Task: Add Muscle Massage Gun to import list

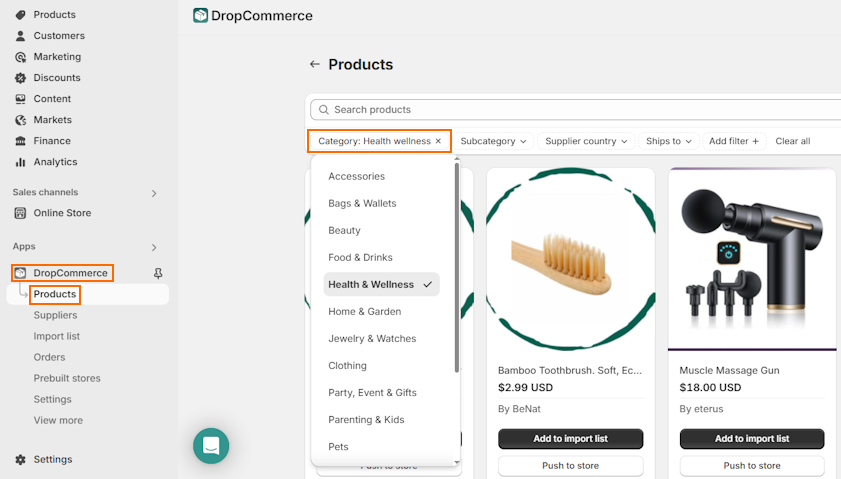Action: point(751,439)
